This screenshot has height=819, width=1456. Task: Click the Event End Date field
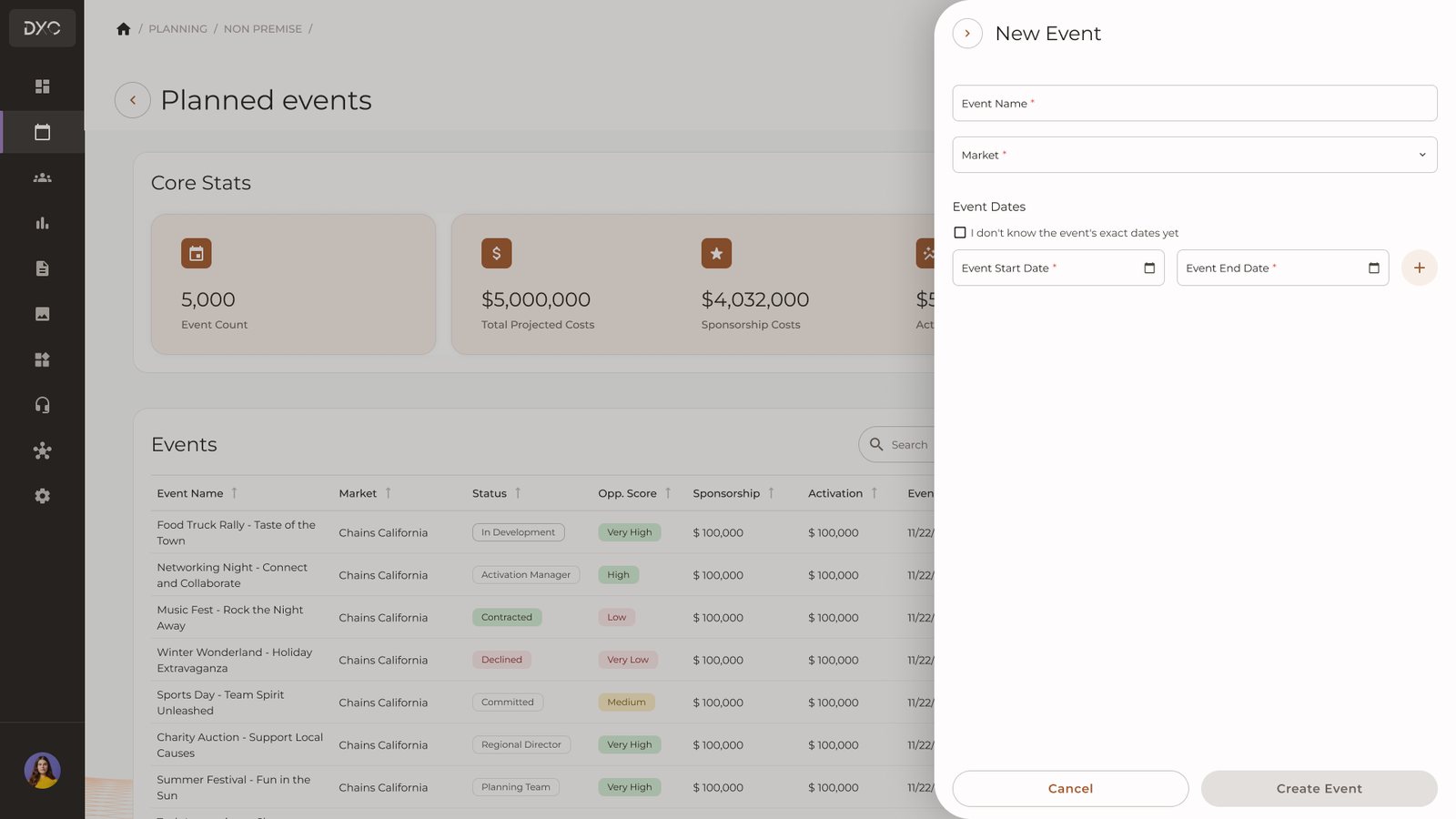[1283, 268]
